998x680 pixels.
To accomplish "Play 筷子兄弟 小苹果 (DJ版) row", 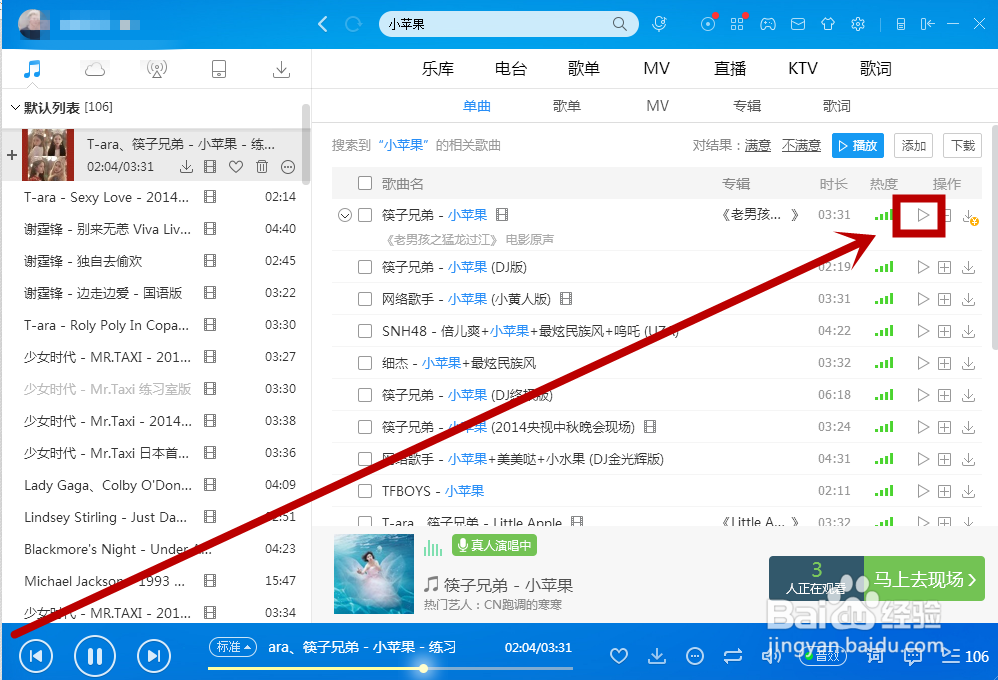I will coord(923,267).
